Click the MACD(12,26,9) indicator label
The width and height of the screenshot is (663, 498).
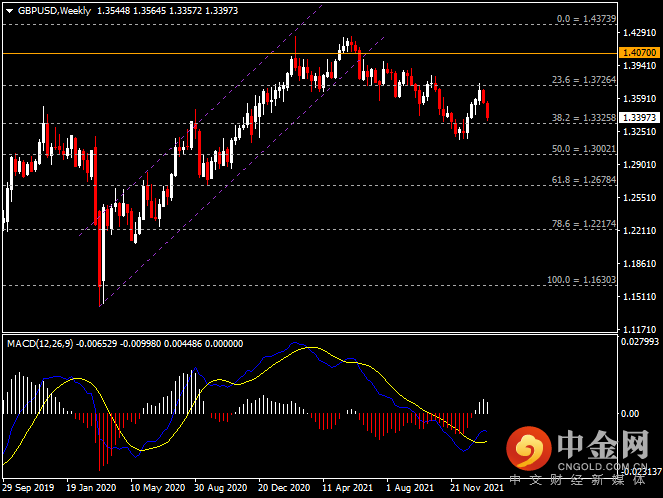pos(40,343)
